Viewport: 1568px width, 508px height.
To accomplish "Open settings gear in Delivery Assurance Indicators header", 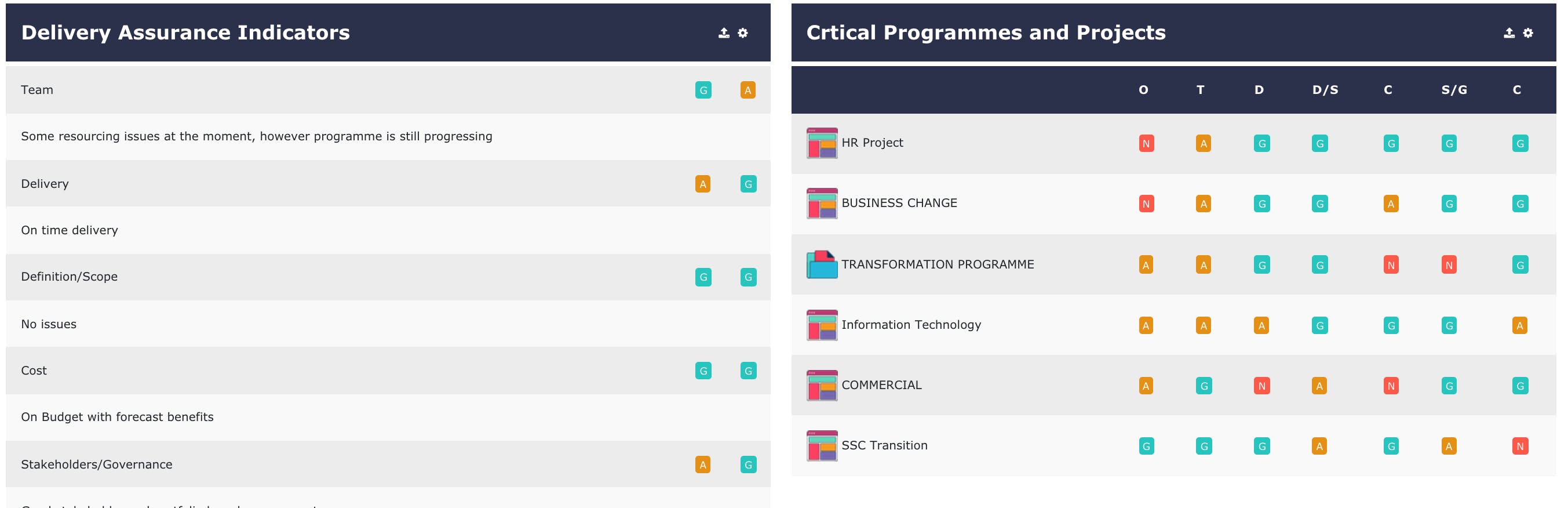I will [x=743, y=33].
